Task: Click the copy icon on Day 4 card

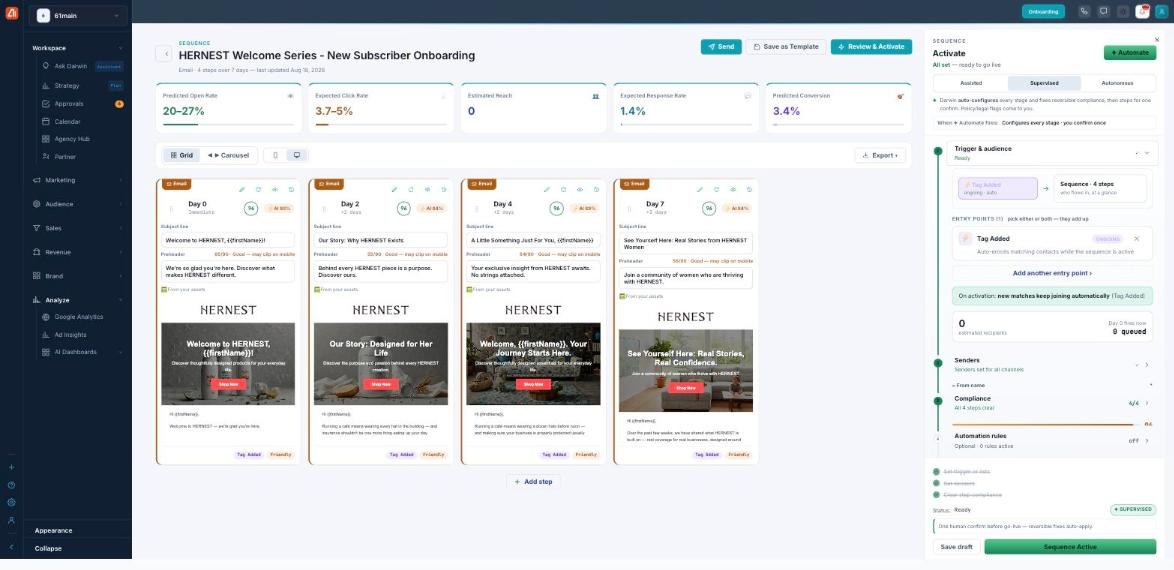Action: pyautogui.click(x=597, y=190)
